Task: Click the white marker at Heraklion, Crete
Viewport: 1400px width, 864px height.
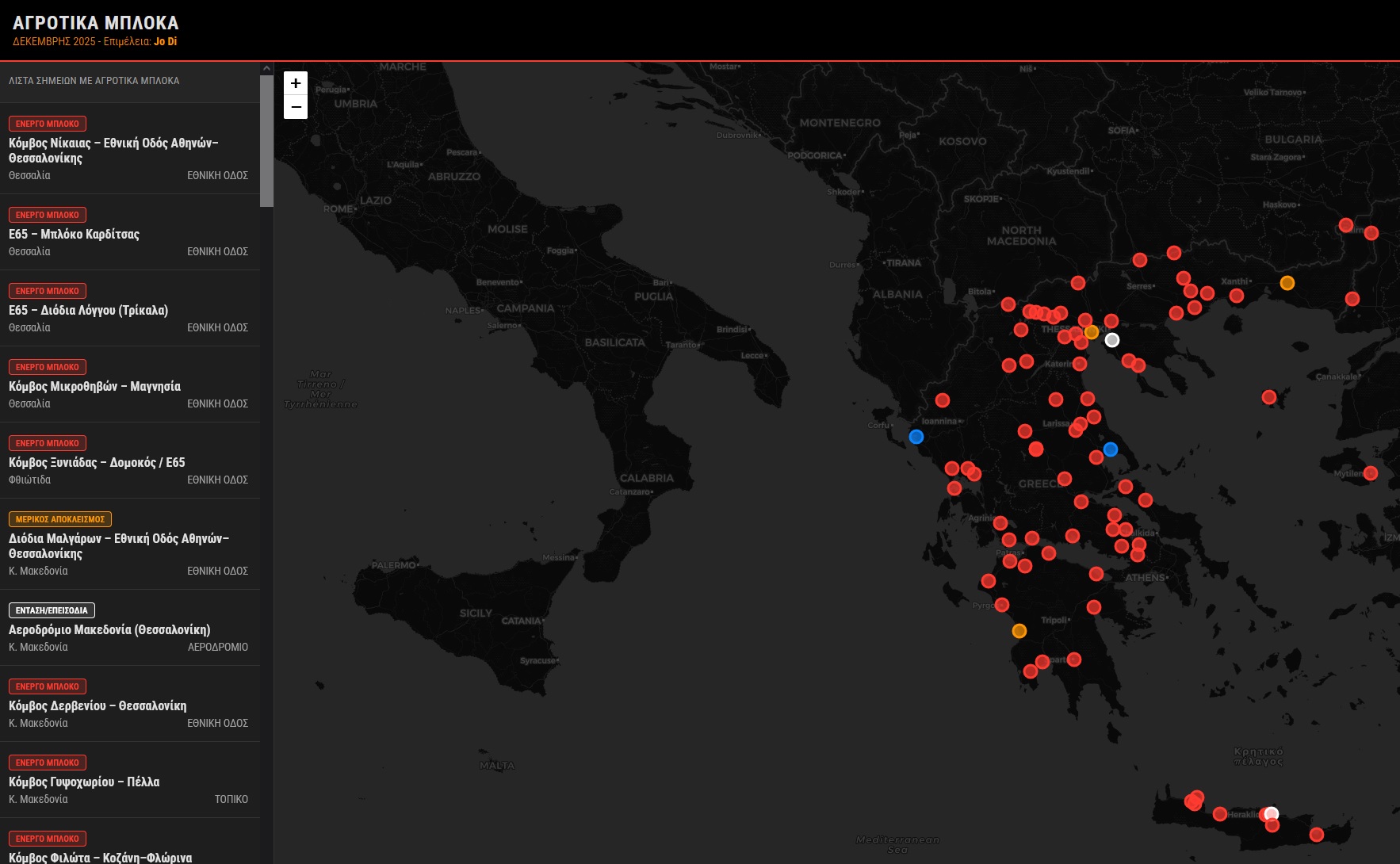Action: point(1272,814)
